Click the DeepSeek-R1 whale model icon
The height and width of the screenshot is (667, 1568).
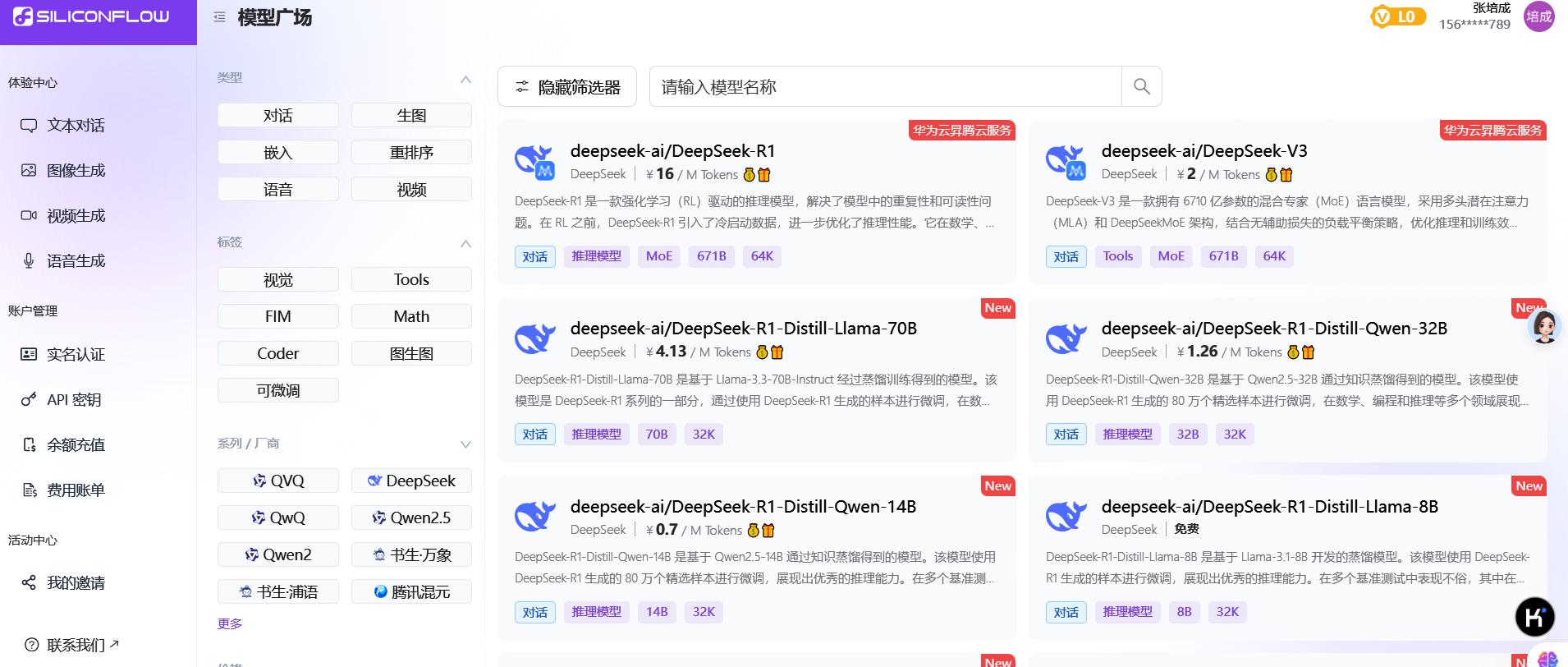(534, 161)
